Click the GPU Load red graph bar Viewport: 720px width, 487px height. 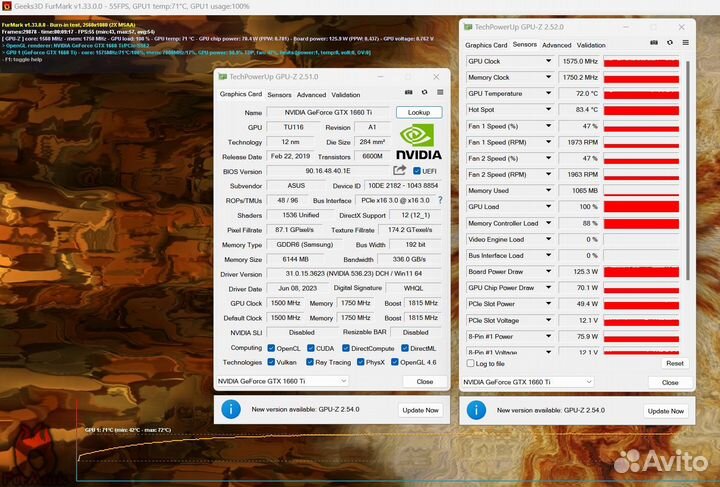tap(641, 207)
